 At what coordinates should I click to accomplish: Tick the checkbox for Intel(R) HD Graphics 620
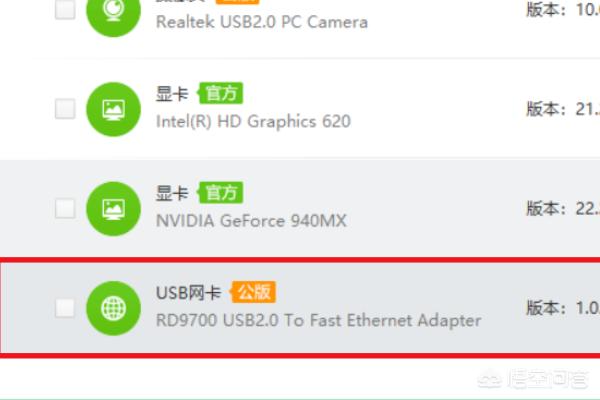pos(65,109)
